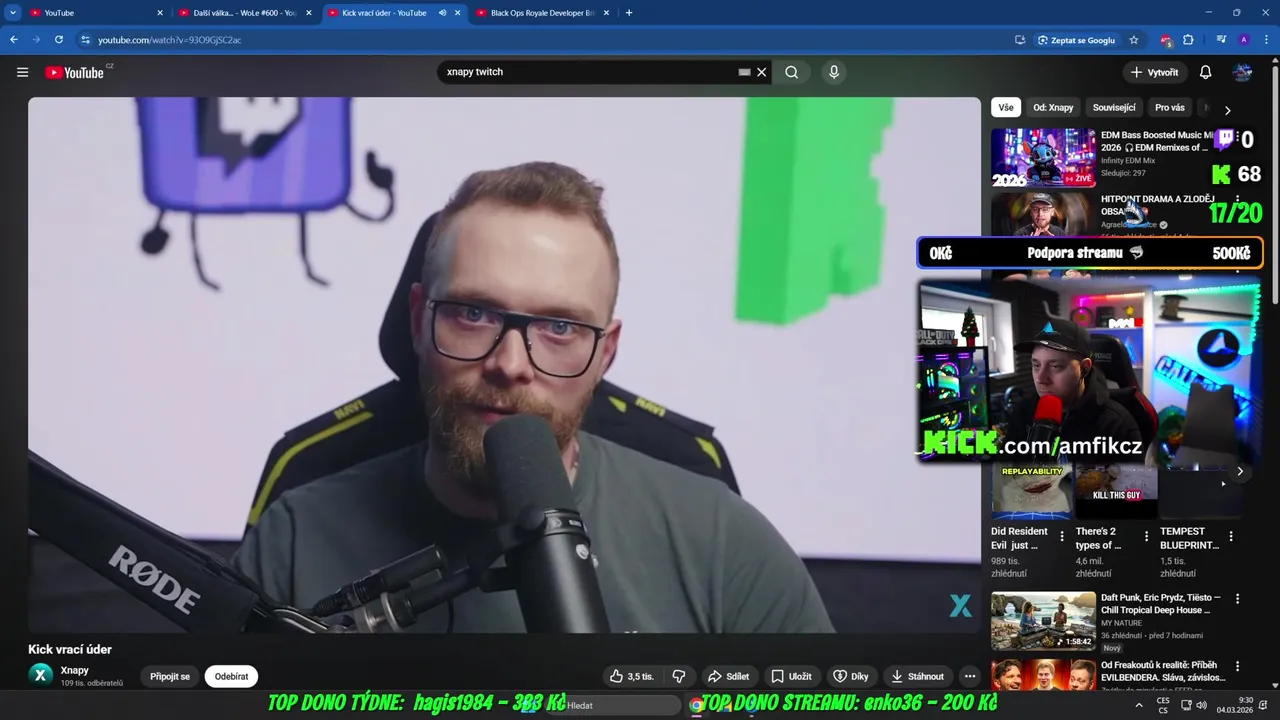
Task: Open the install app icon in address bar
Action: [1020, 40]
